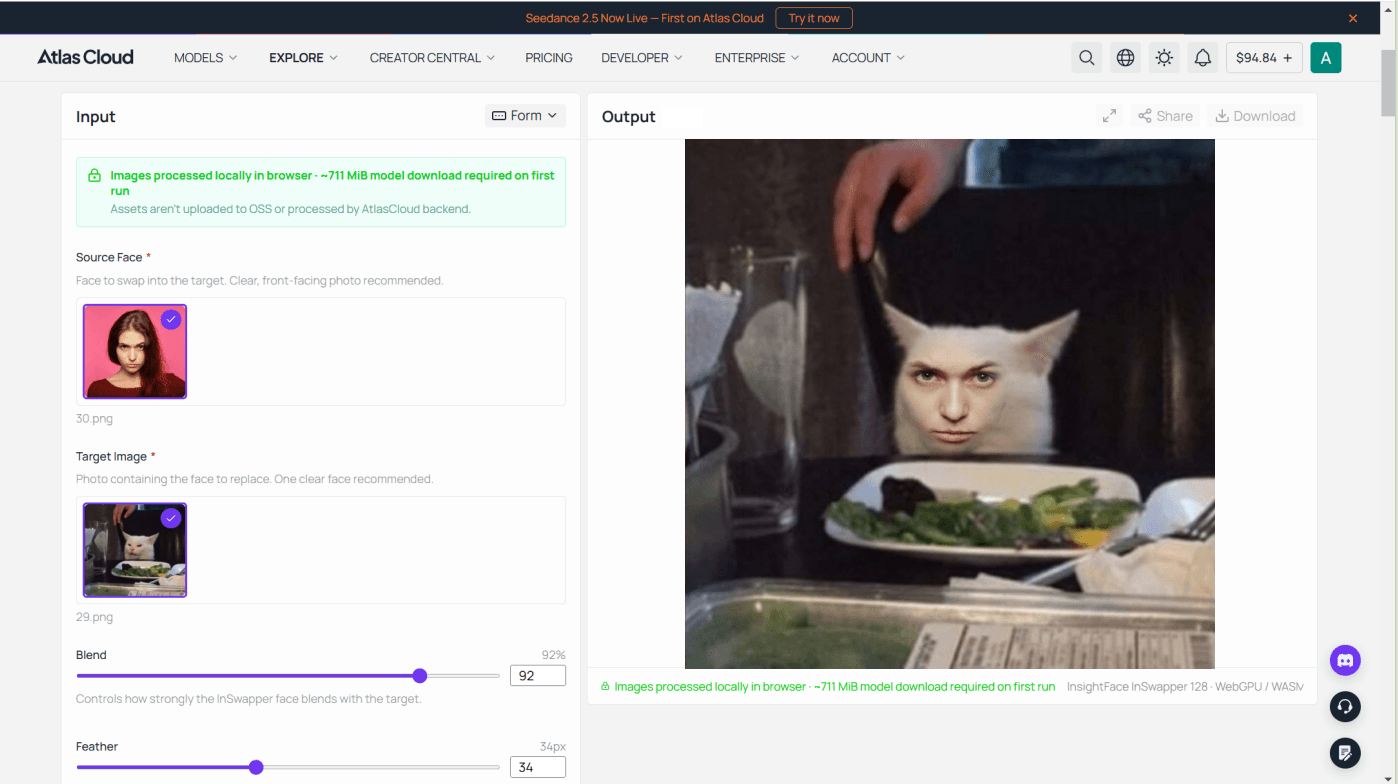Expand the CREATOR CENTRAL menu

pyautogui.click(x=432, y=58)
